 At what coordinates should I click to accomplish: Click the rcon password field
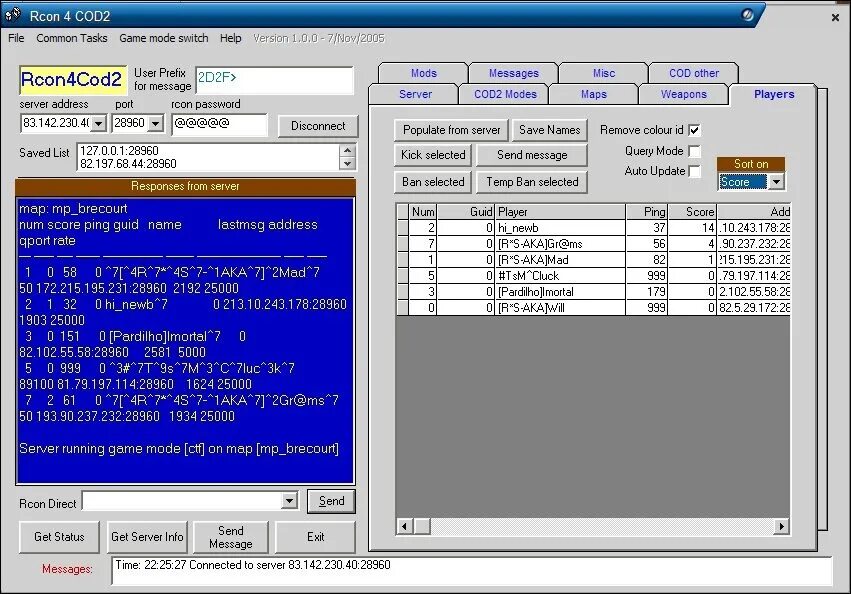(x=220, y=124)
